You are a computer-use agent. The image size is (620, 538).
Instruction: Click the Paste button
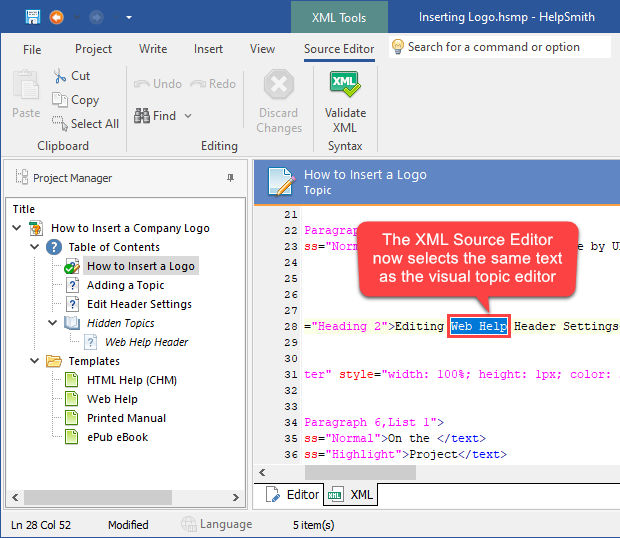tap(26, 94)
